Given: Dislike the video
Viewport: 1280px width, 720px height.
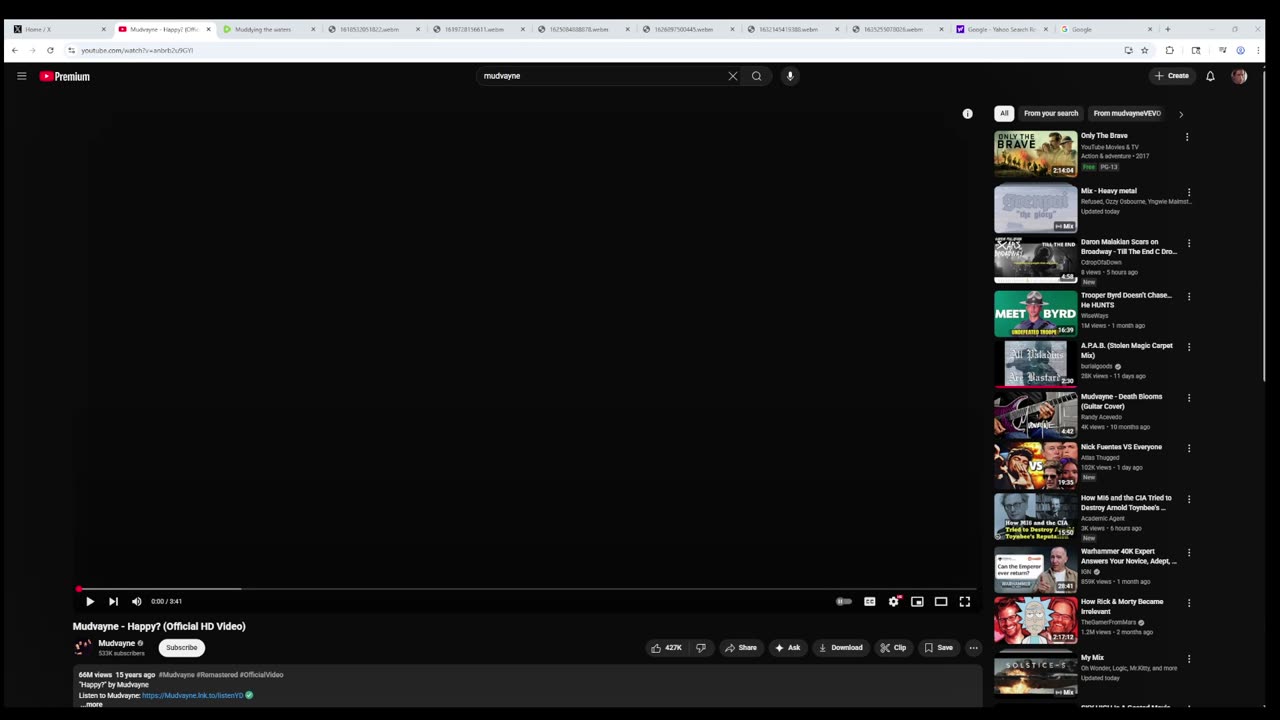Looking at the screenshot, I should (701, 648).
